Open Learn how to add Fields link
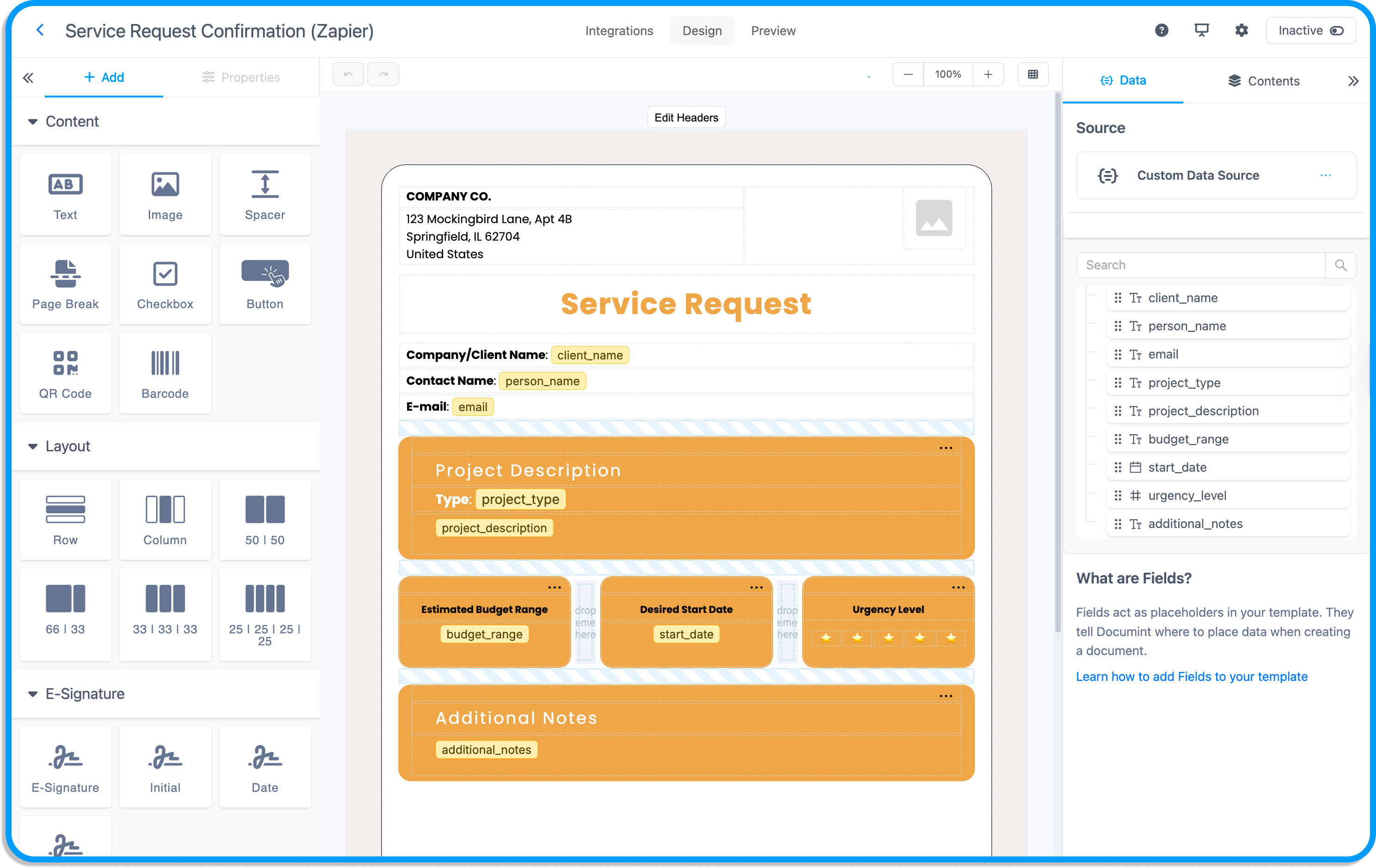Viewport: 1376px width, 868px height. pos(1191,677)
